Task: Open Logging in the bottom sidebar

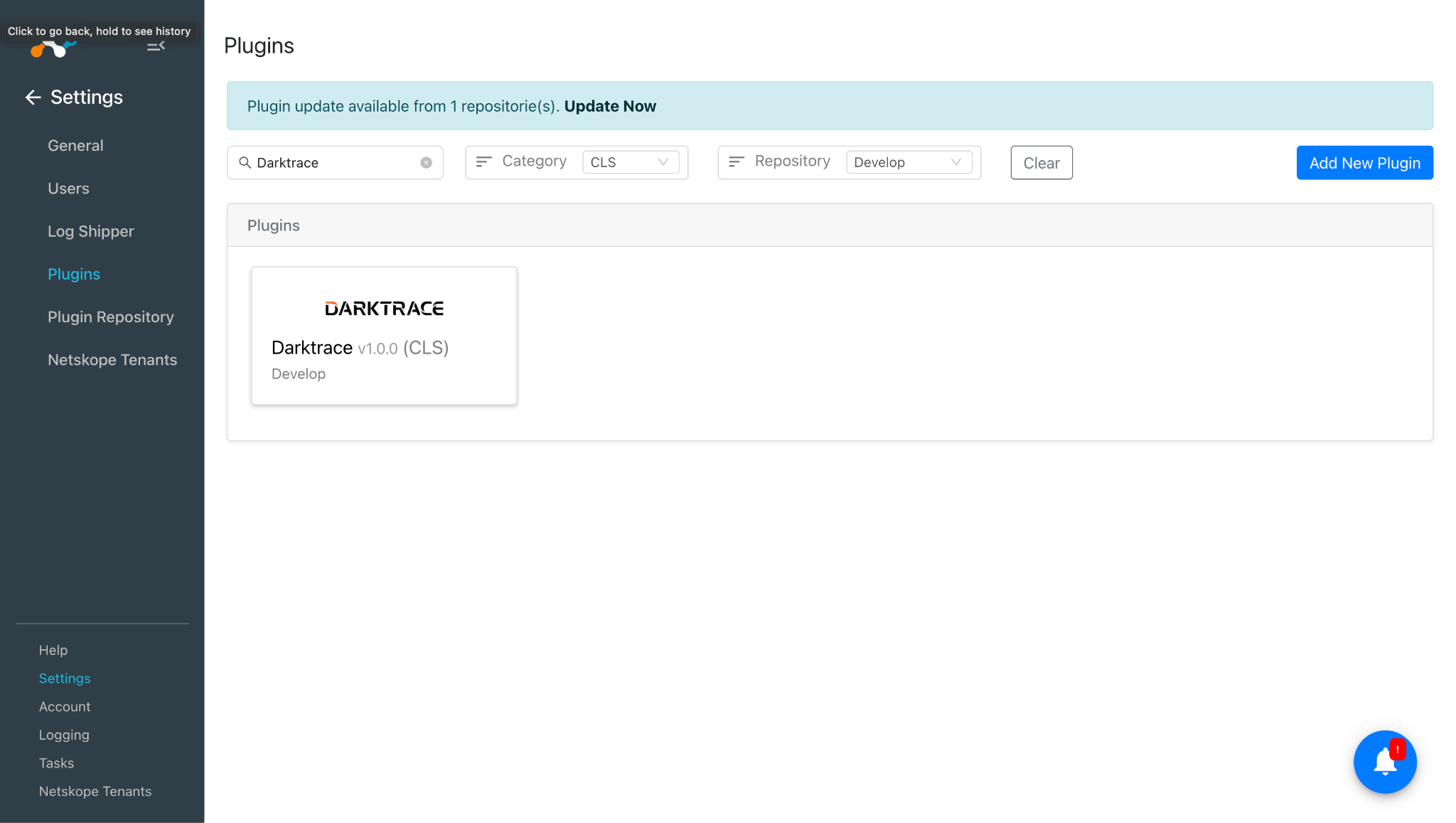Action: point(64,735)
